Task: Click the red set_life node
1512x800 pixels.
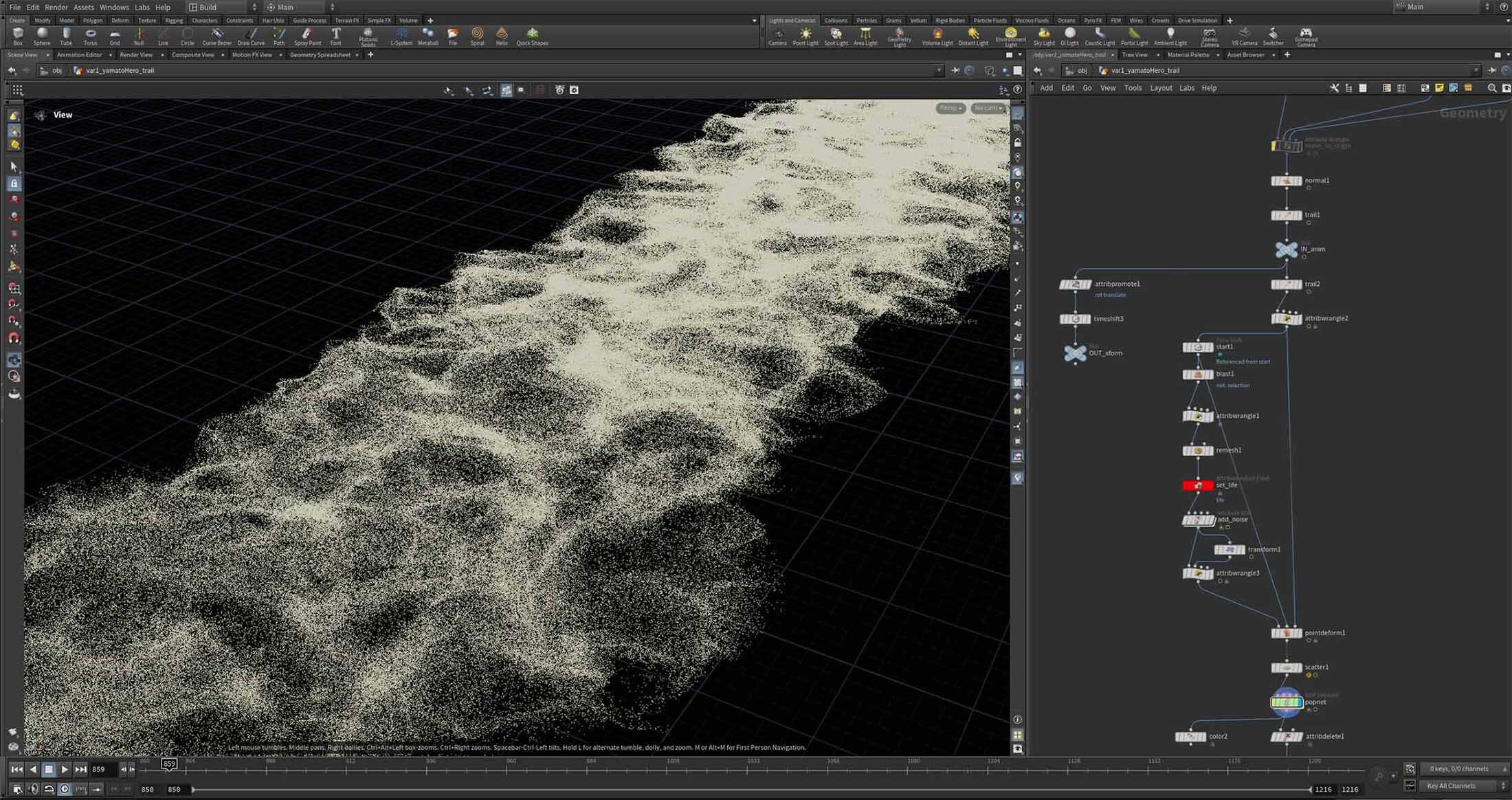Action: click(x=1197, y=485)
